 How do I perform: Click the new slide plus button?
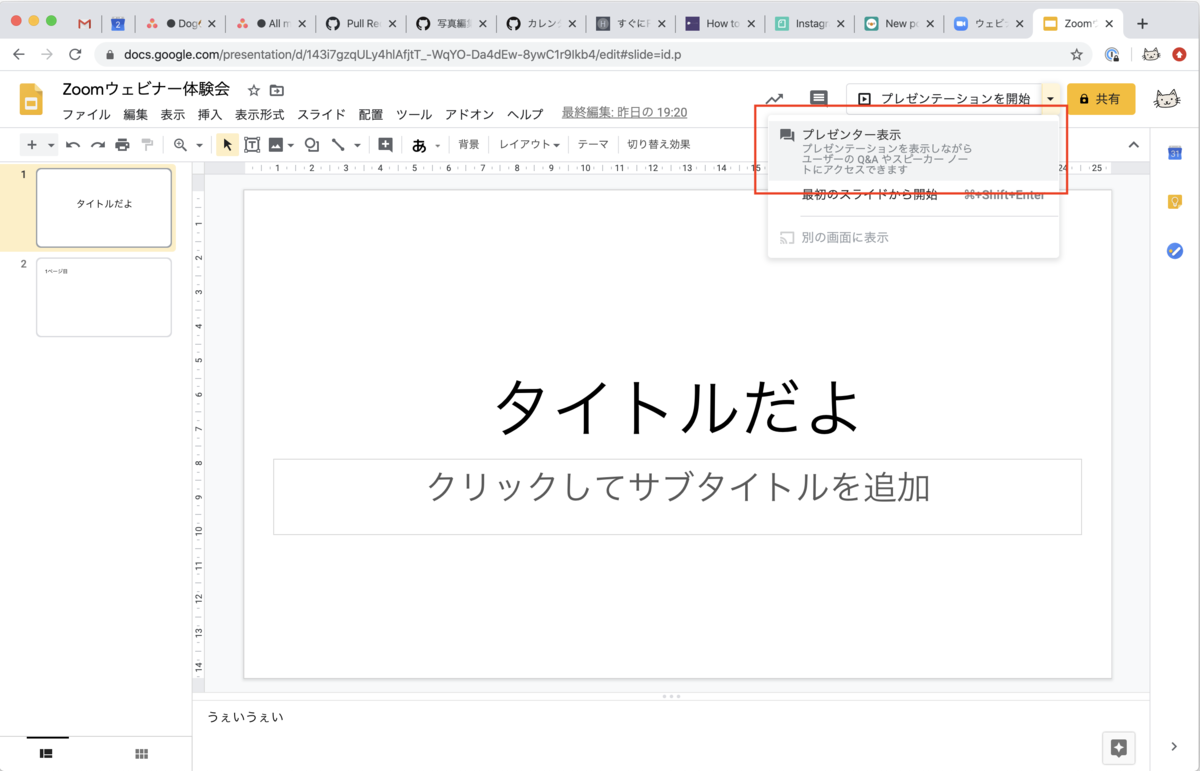coord(32,145)
